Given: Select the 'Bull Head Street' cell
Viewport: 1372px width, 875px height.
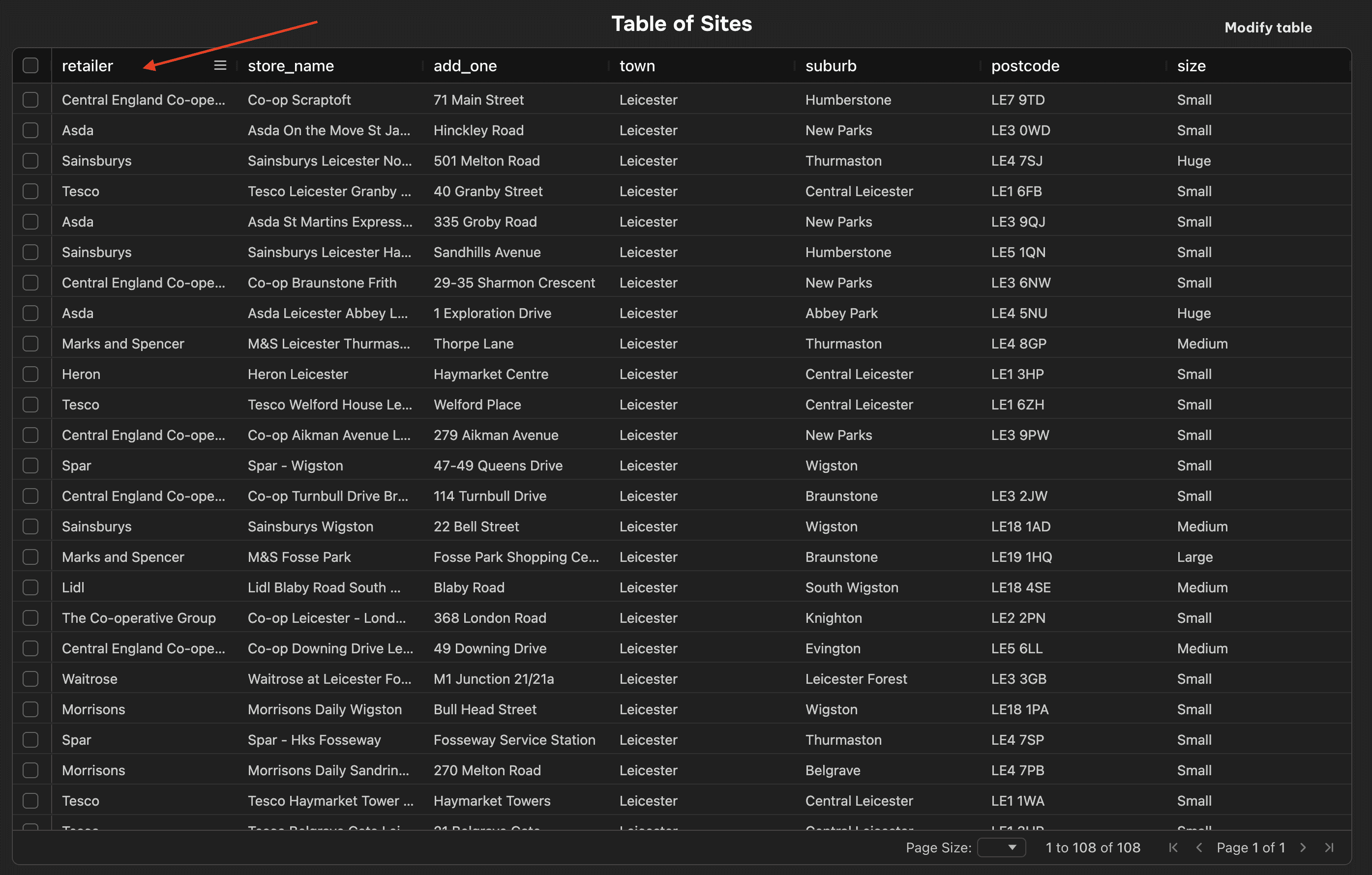Looking at the screenshot, I should [x=485, y=709].
